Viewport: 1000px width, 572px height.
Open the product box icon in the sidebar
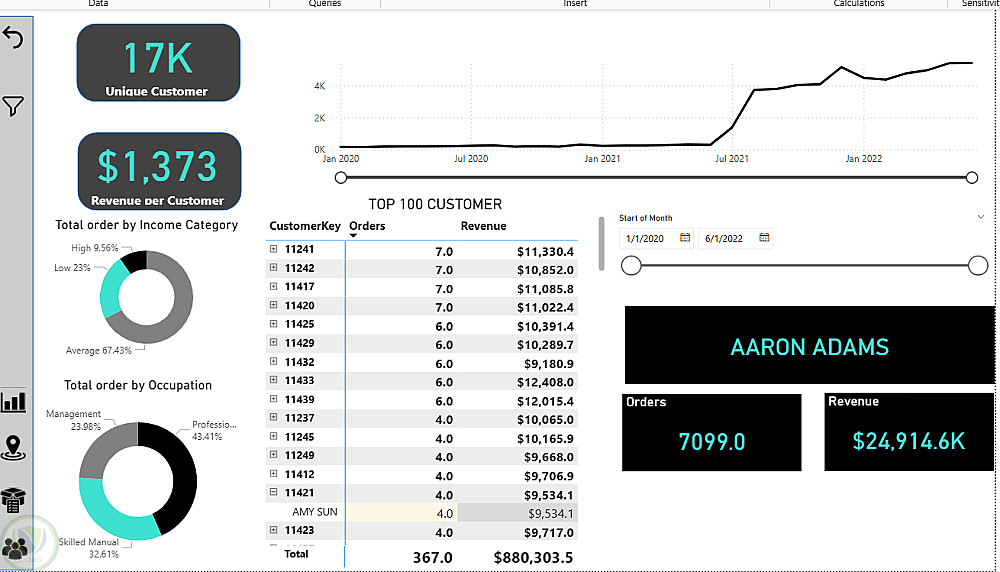tap(13, 501)
